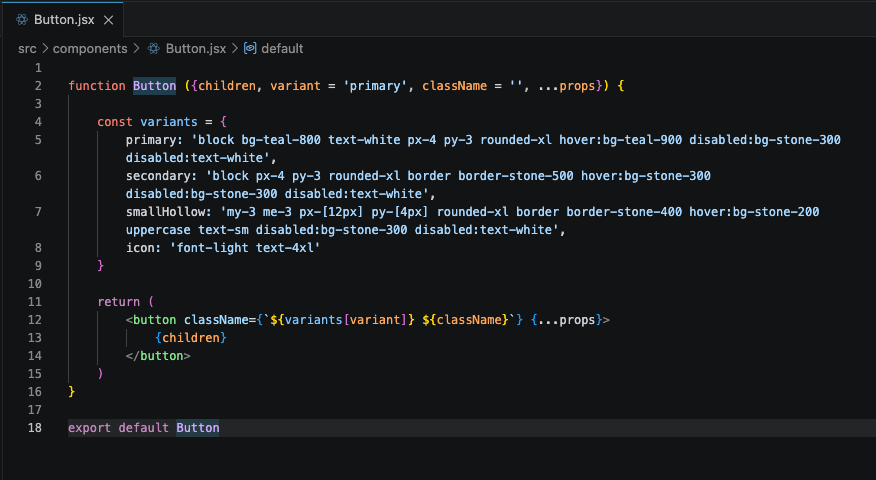Click the 'variants' identifier on line 4
Viewport: 876px width, 480px height.
click(169, 122)
